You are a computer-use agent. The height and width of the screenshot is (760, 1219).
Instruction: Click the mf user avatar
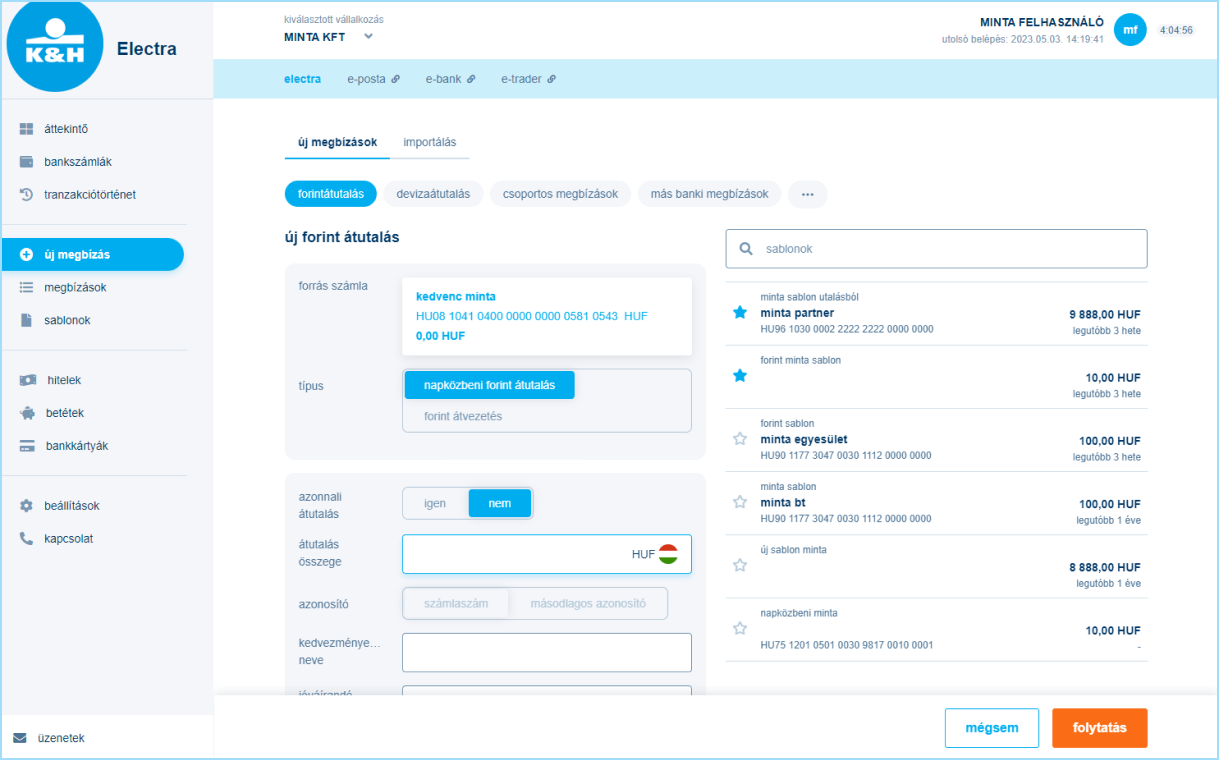pyautogui.click(x=1129, y=30)
